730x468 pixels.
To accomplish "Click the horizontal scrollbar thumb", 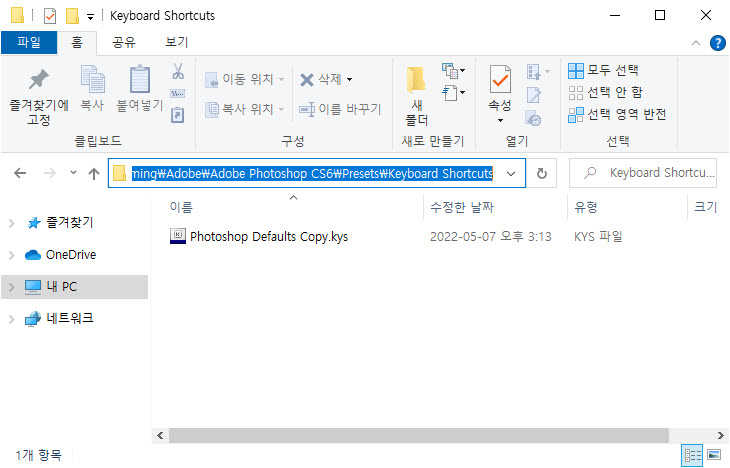I will tap(419, 435).
